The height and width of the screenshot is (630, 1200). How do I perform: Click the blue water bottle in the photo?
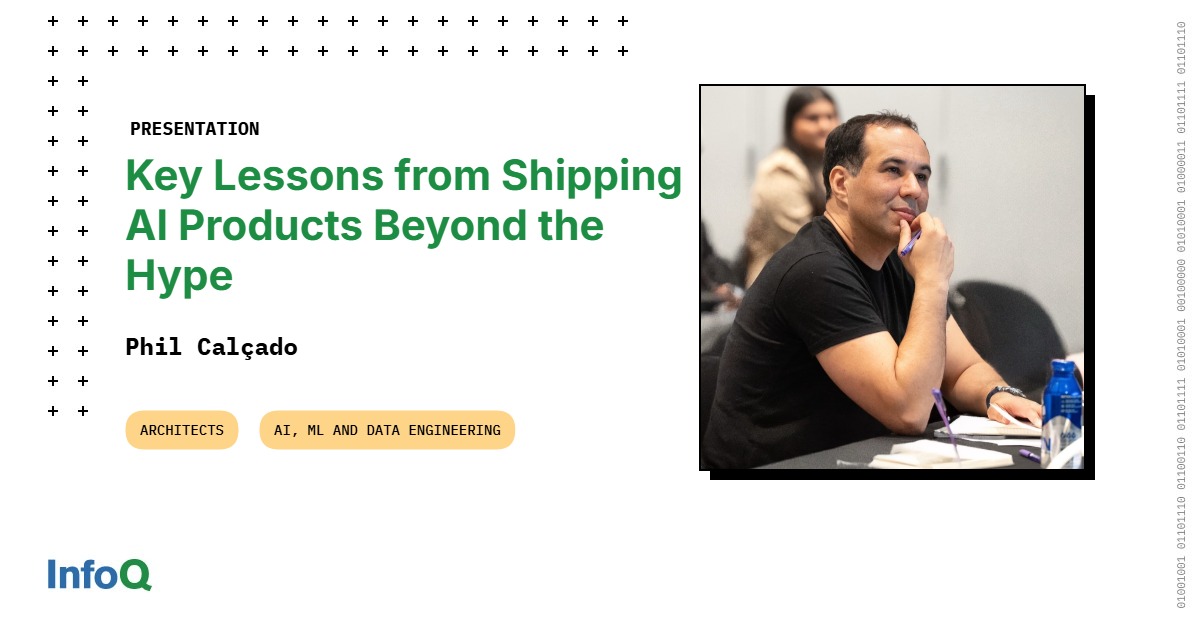point(1060,412)
